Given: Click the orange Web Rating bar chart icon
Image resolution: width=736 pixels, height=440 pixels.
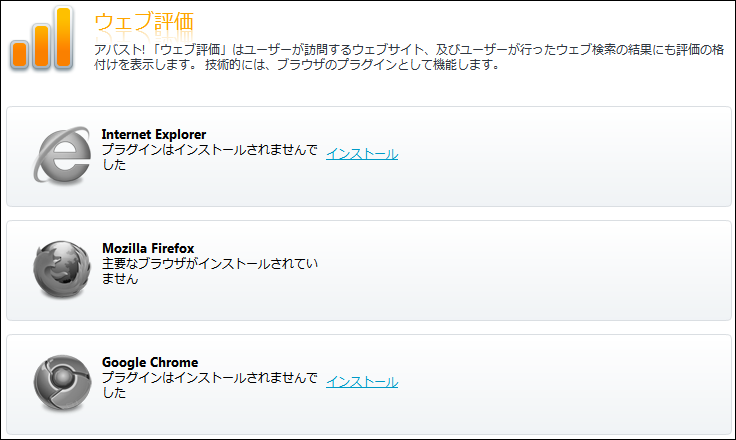Looking at the screenshot, I should click(43, 39).
